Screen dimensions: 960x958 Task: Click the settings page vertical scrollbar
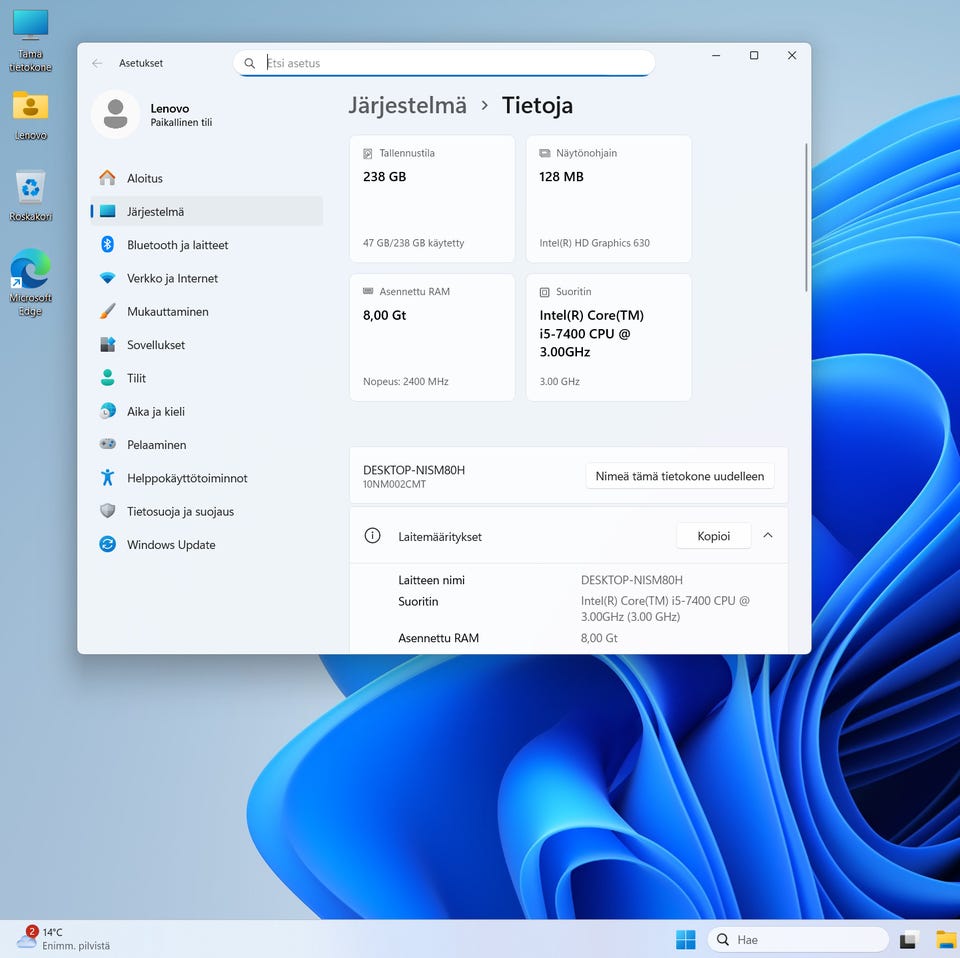[806, 218]
